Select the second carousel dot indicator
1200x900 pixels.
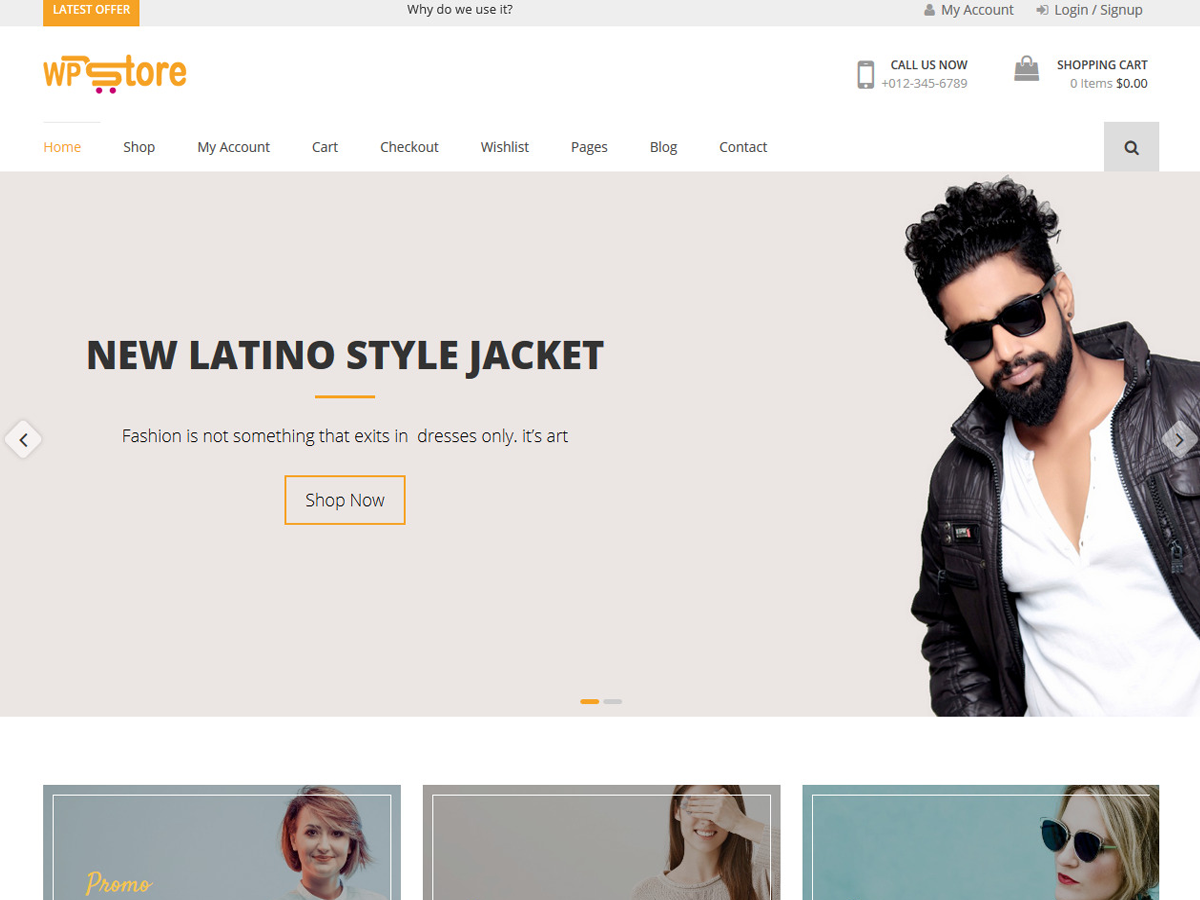click(x=613, y=701)
